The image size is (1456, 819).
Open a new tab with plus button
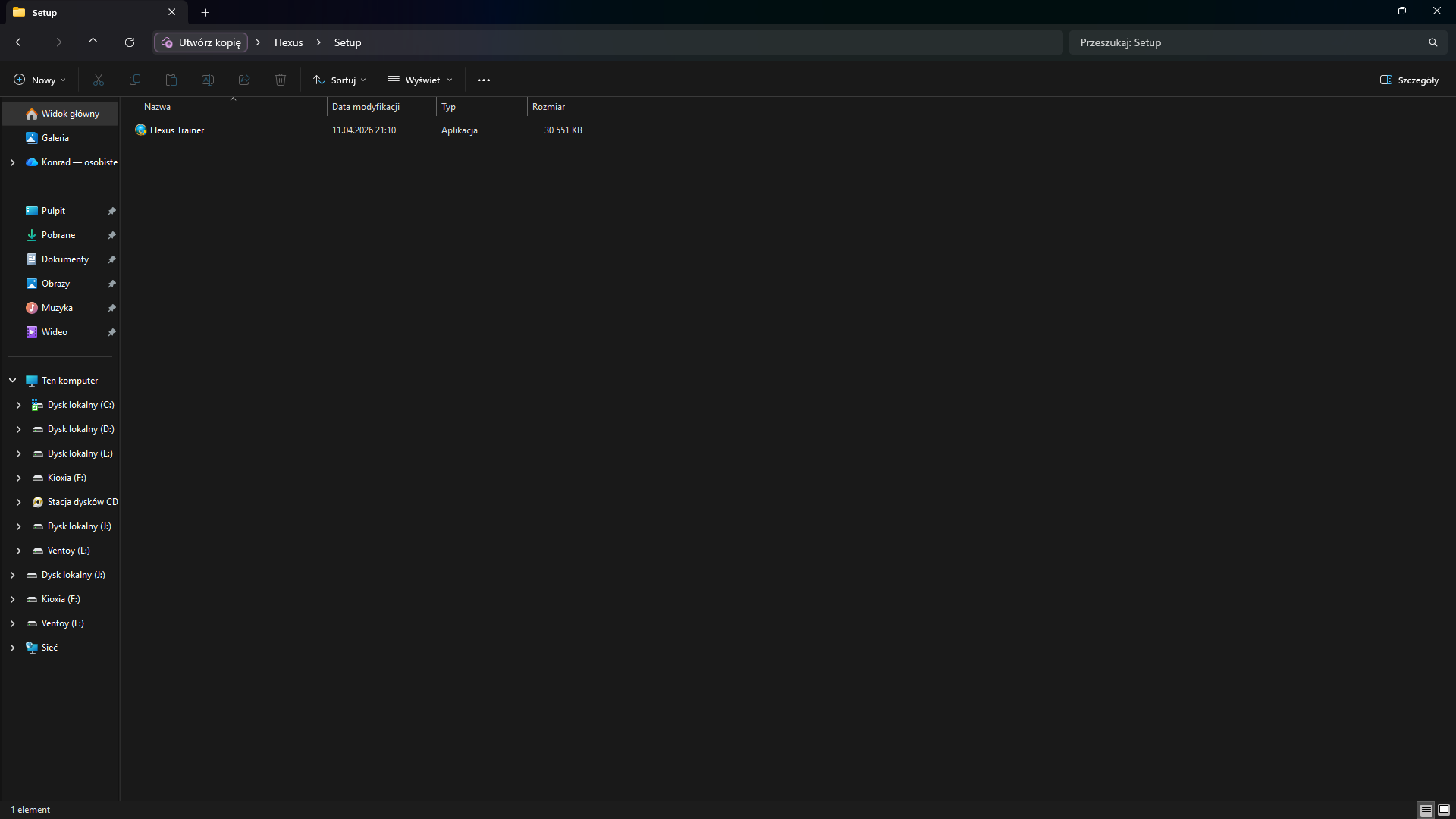pos(205,12)
